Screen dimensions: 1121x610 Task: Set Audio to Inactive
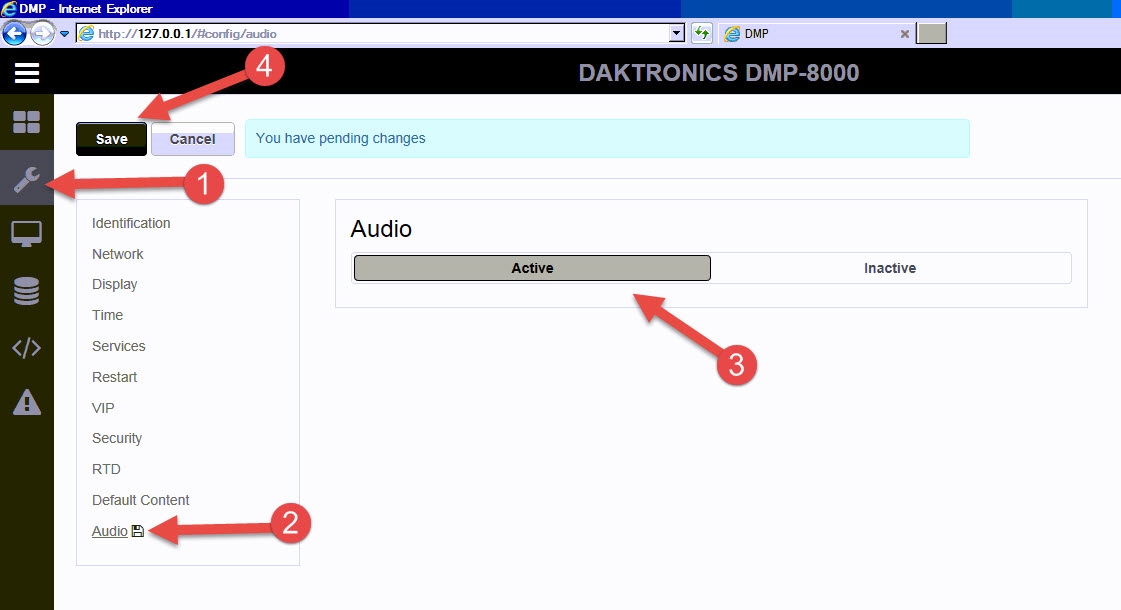[x=889, y=268]
